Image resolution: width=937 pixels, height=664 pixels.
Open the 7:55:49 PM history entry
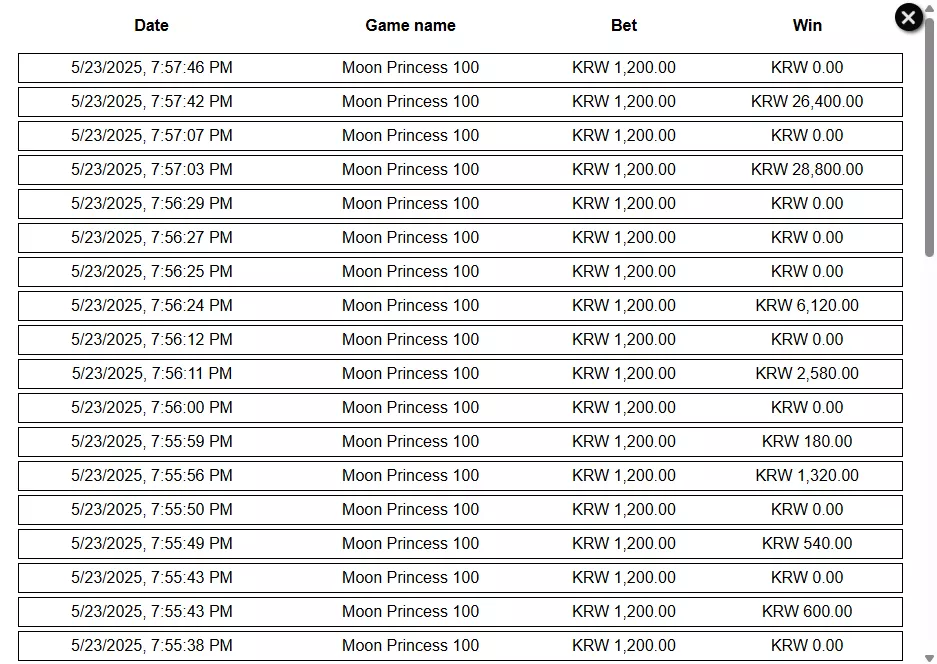click(x=460, y=544)
